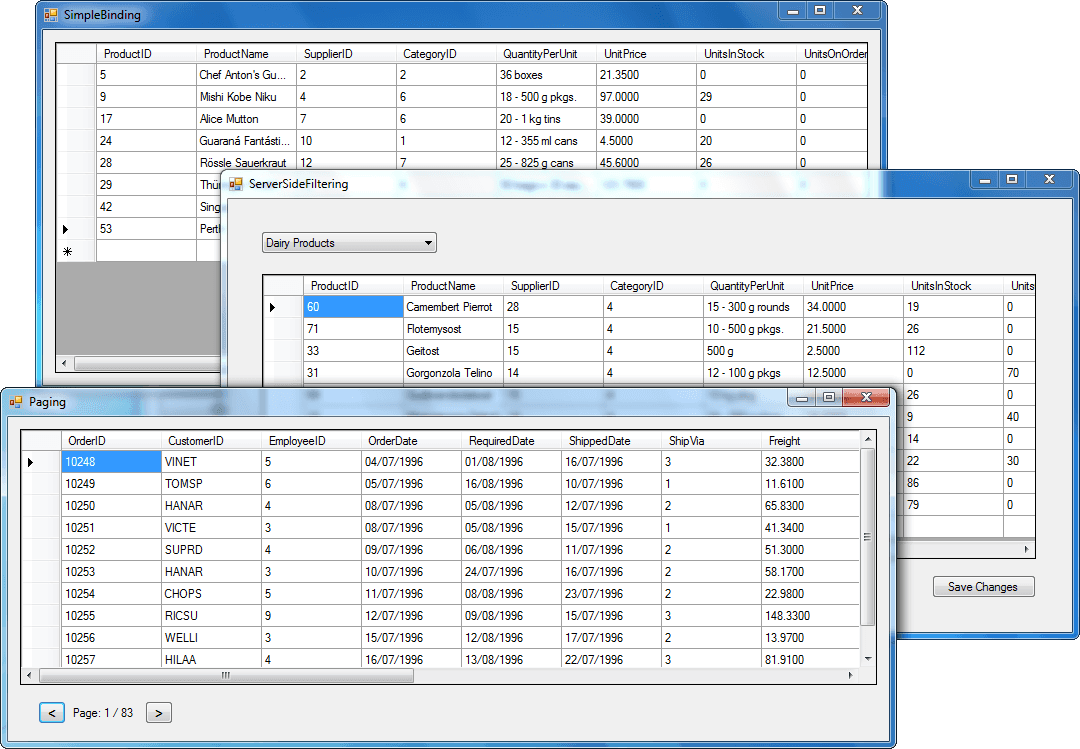Click SupplierID header in ServerSideFiltering grid
The image size is (1080, 749).
point(554,285)
